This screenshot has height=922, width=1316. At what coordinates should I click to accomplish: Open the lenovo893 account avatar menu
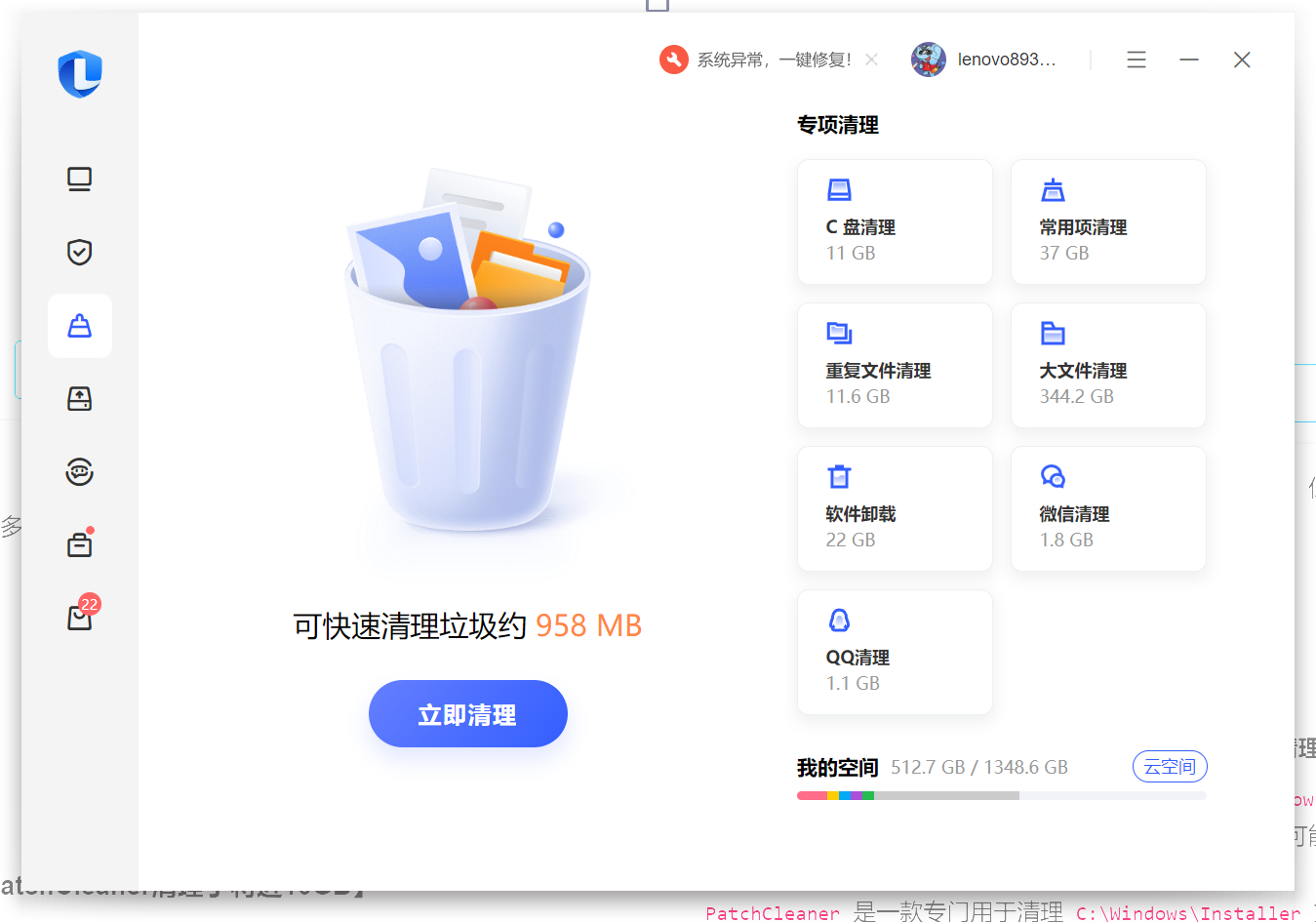click(928, 59)
